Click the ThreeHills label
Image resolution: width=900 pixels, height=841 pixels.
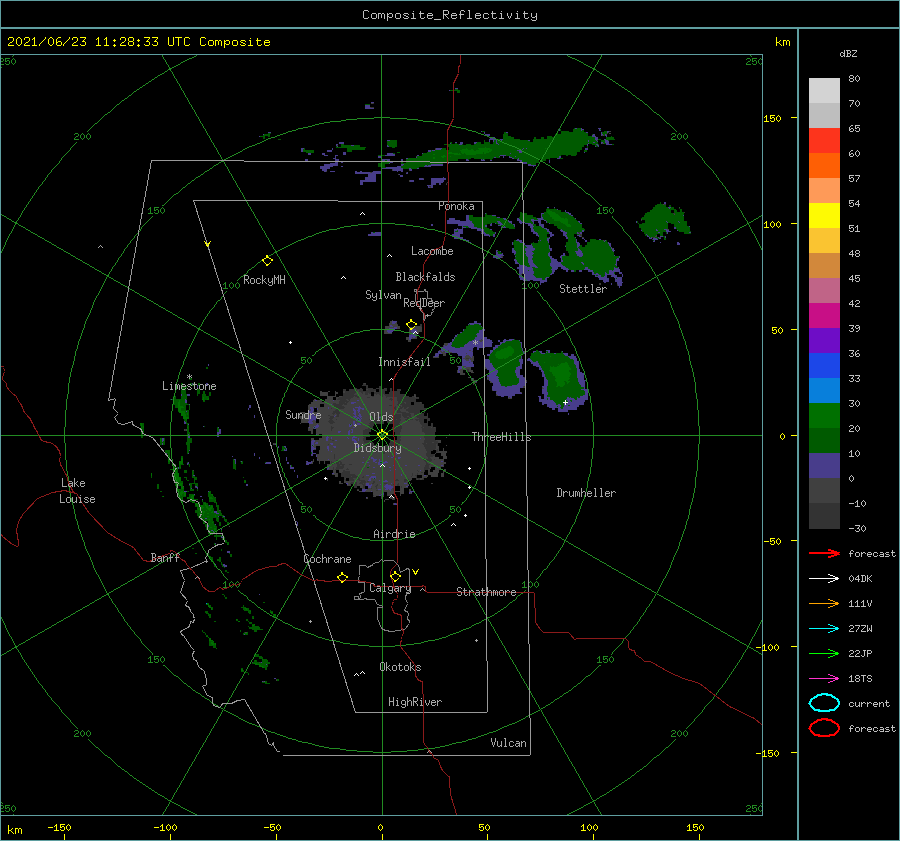501,437
